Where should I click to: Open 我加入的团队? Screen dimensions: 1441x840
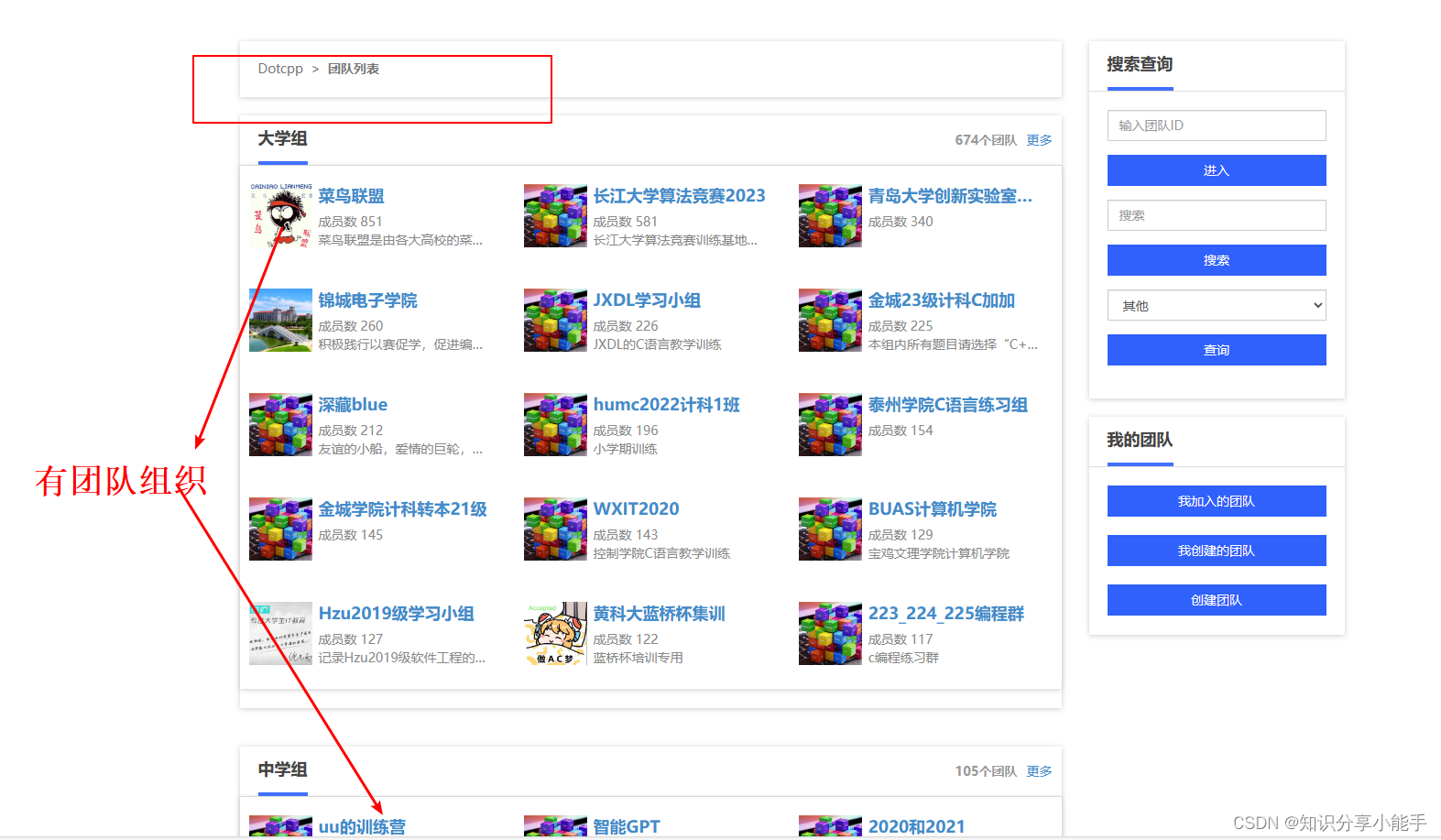pos(1217,501)
